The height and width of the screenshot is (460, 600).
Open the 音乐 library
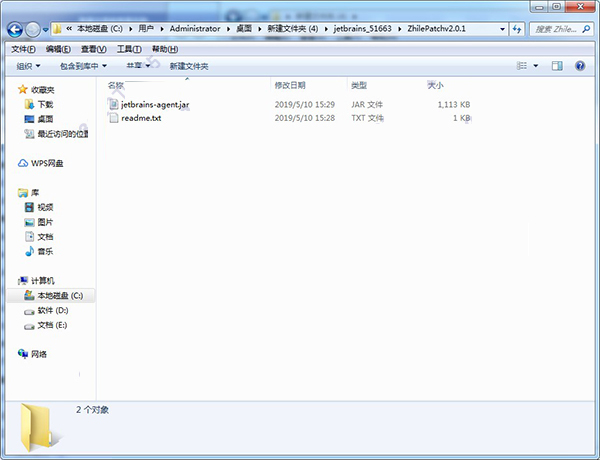click(x=39, y=251)
